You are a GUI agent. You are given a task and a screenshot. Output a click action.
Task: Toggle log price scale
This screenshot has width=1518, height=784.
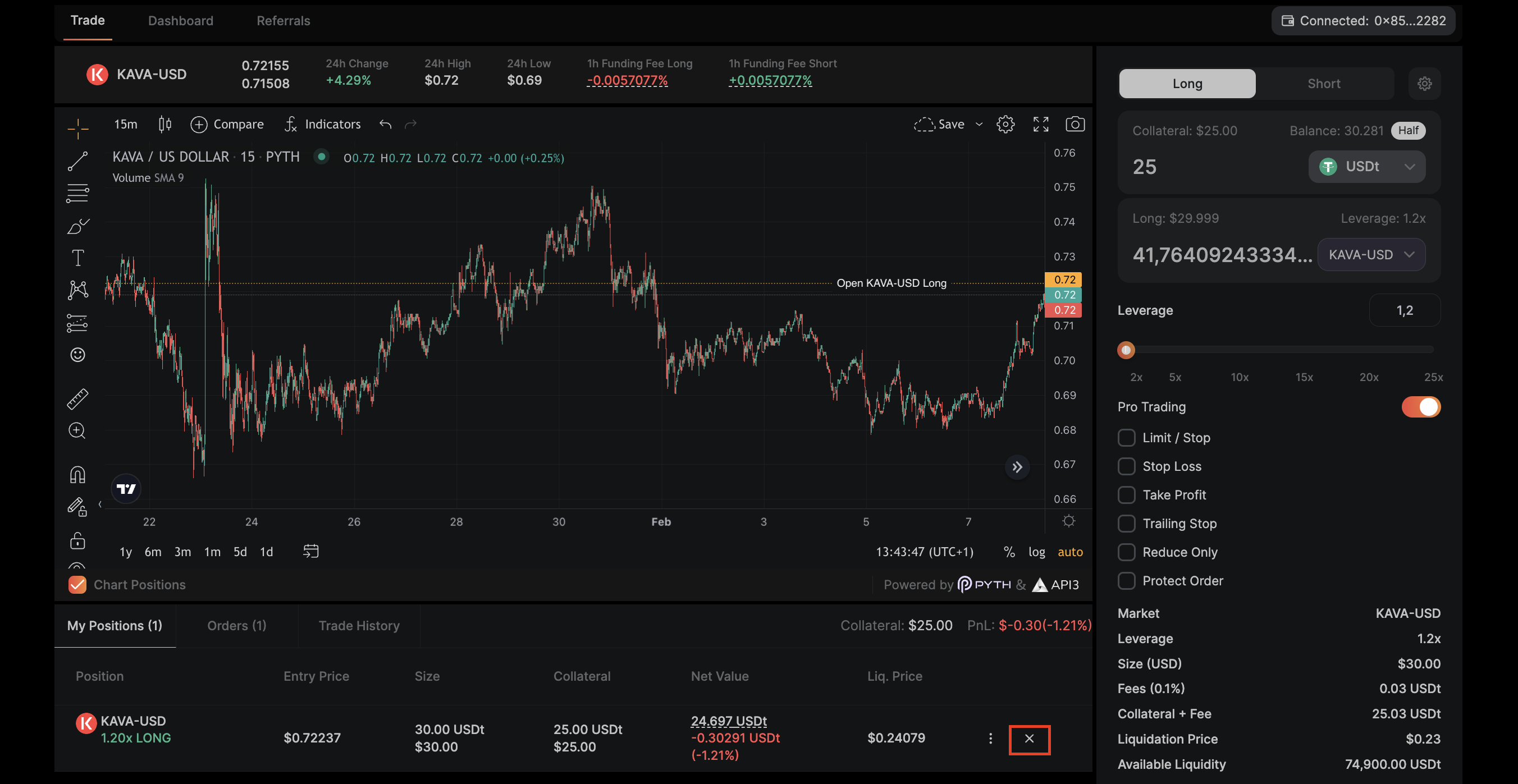(x=1036, y=552)
